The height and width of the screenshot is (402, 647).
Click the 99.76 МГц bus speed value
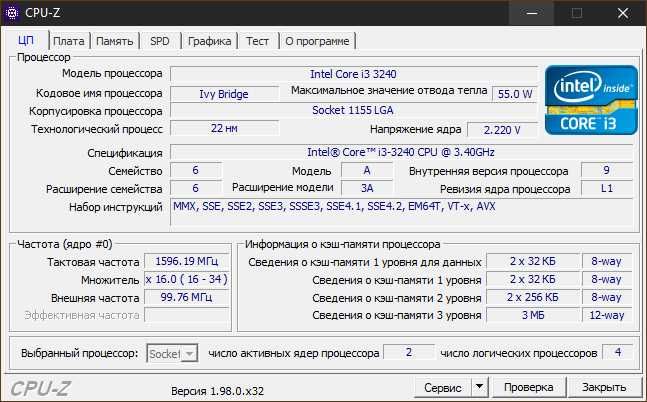point(187,297)
